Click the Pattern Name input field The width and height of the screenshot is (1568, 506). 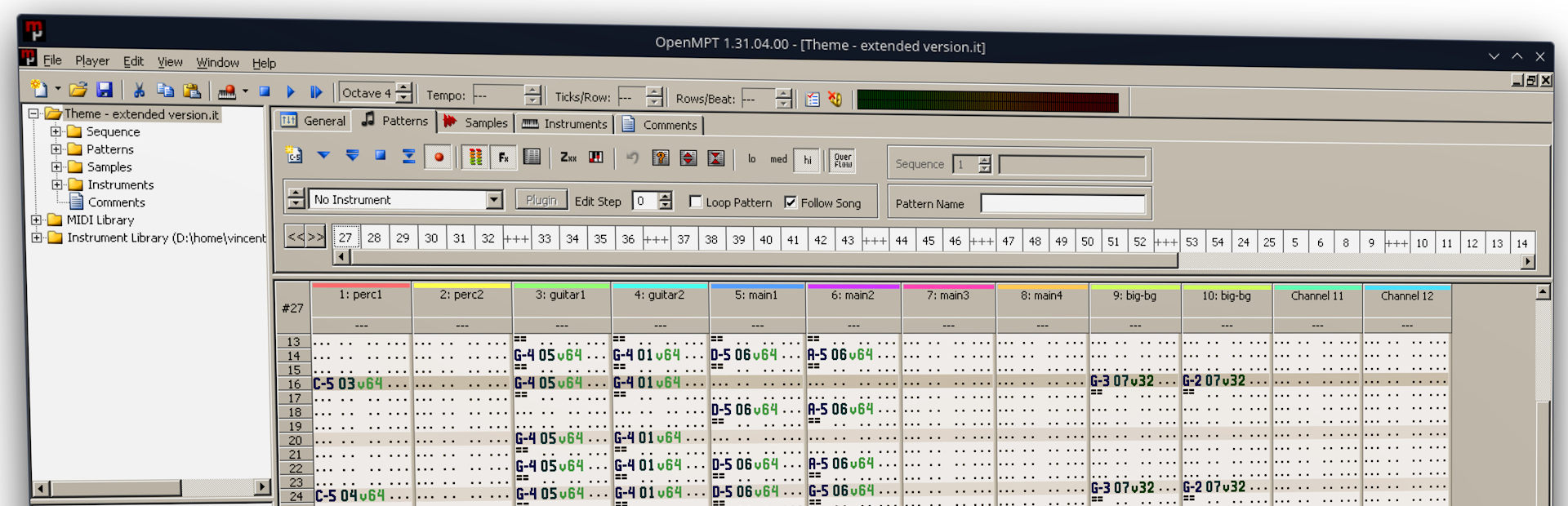pos(1062,204)
